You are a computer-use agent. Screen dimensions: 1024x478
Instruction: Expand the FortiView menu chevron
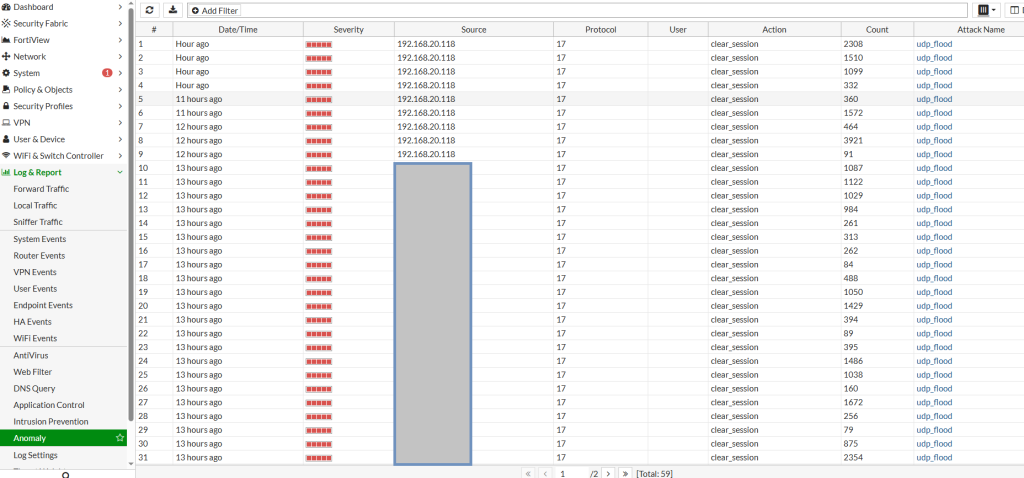120,40
